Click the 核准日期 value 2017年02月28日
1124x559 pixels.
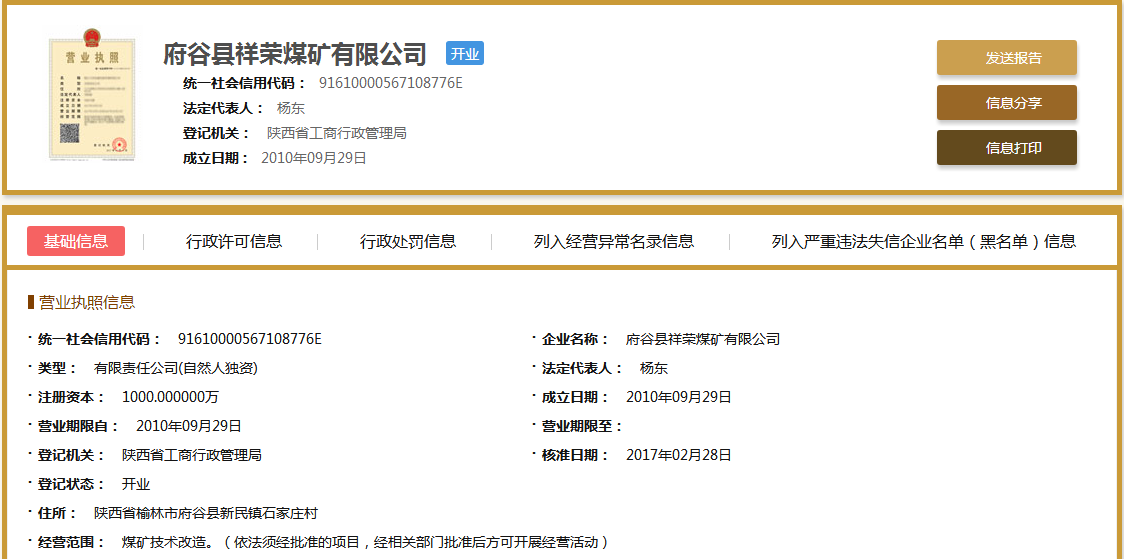(x=678, y=455)
